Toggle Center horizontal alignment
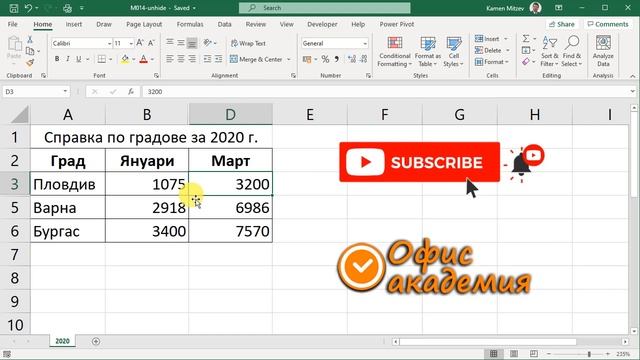The height and width of the screenshot is (360, 640). click(181, 59)
